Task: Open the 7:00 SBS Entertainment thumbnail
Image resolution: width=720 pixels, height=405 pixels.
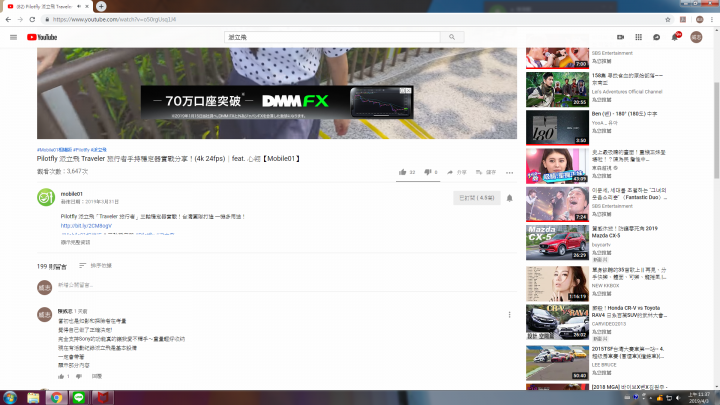Action: click(x=557, y=58)
